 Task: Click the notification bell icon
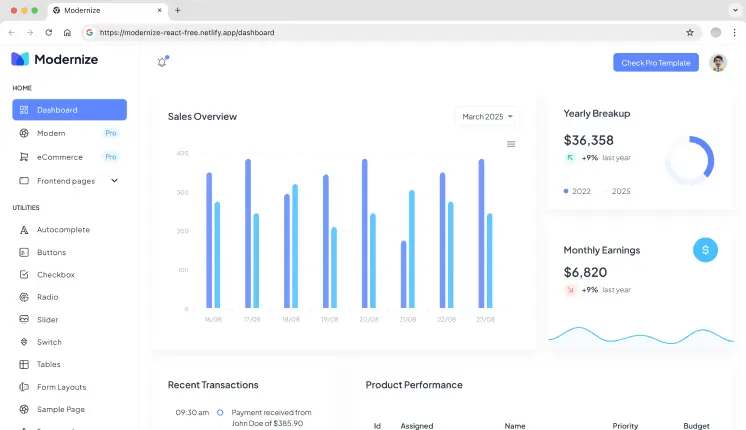(x=162, y=62)
